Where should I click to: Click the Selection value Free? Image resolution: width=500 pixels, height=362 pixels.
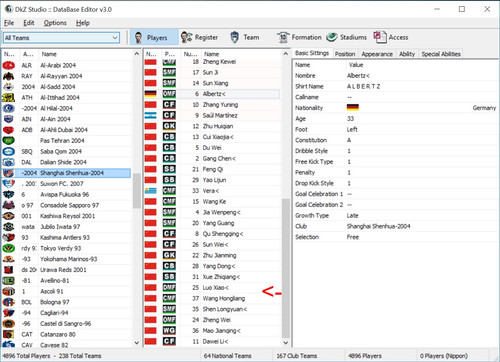click(353, 237)
